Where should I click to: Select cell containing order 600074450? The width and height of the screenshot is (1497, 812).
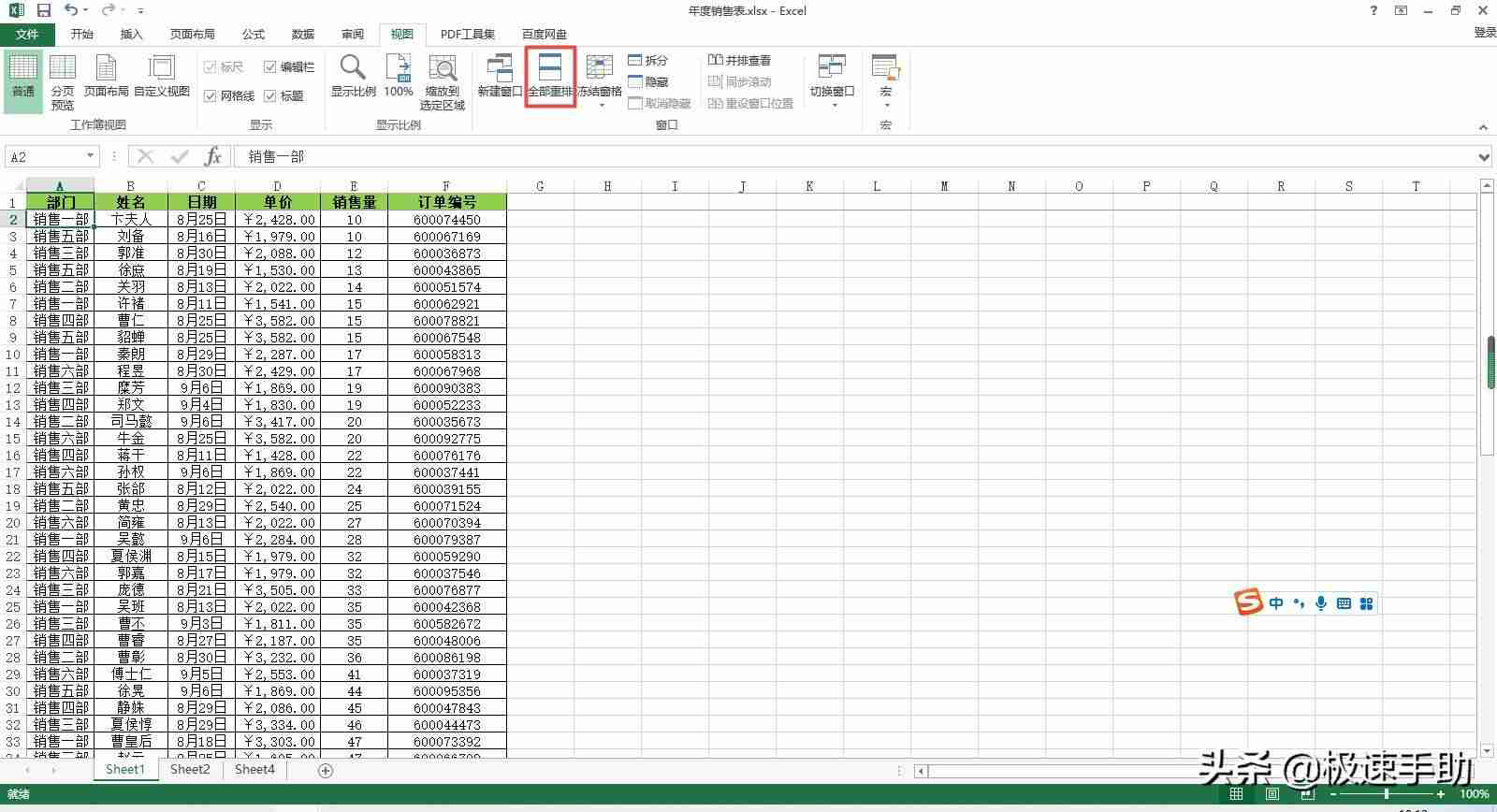coord(447,219)
